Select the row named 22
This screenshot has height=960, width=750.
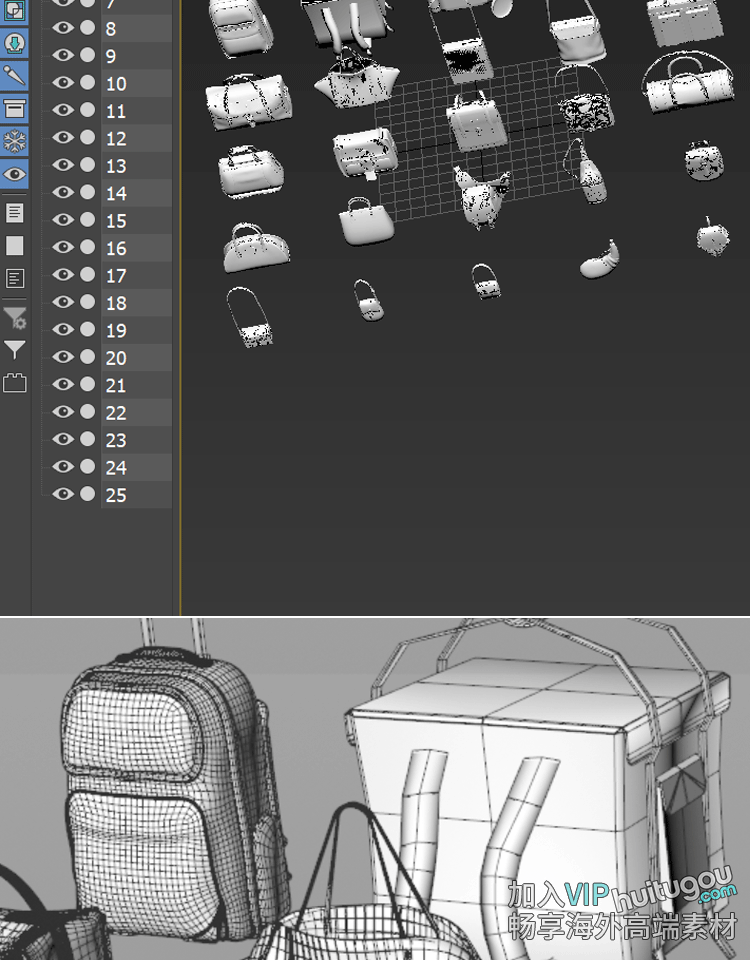point(136,413)
